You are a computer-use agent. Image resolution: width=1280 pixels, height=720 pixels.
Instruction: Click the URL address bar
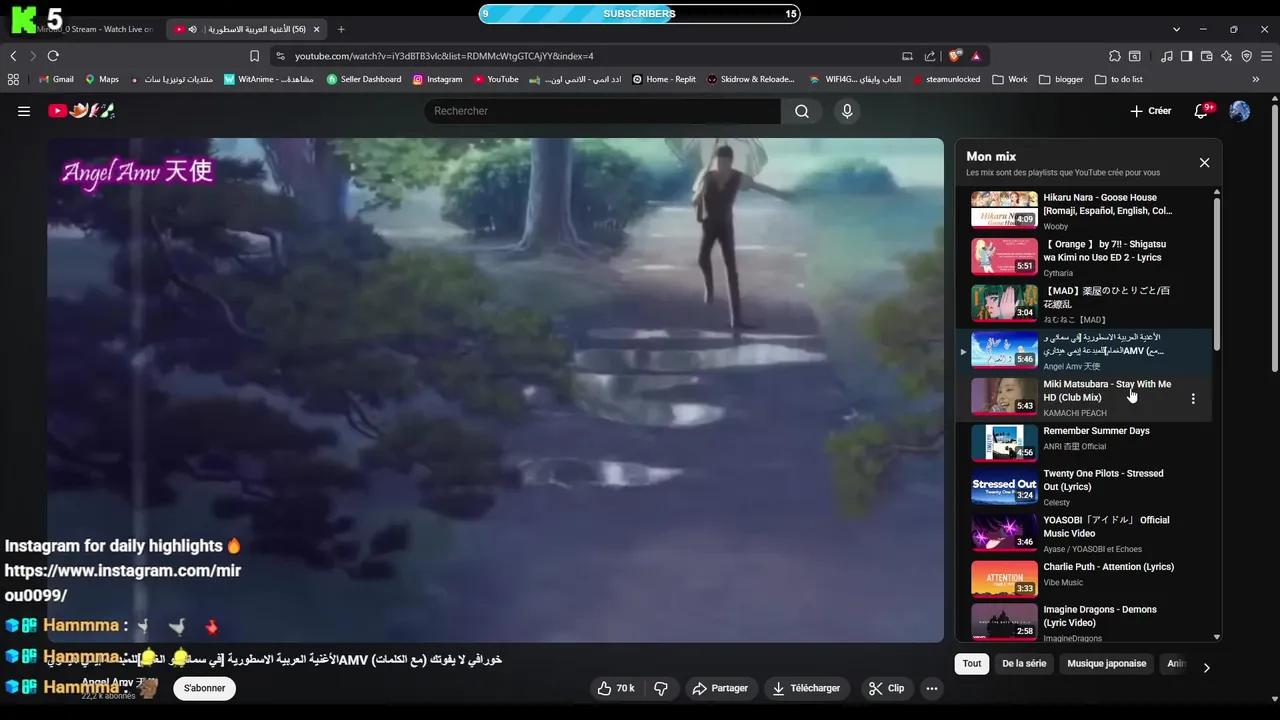(590, 56)
